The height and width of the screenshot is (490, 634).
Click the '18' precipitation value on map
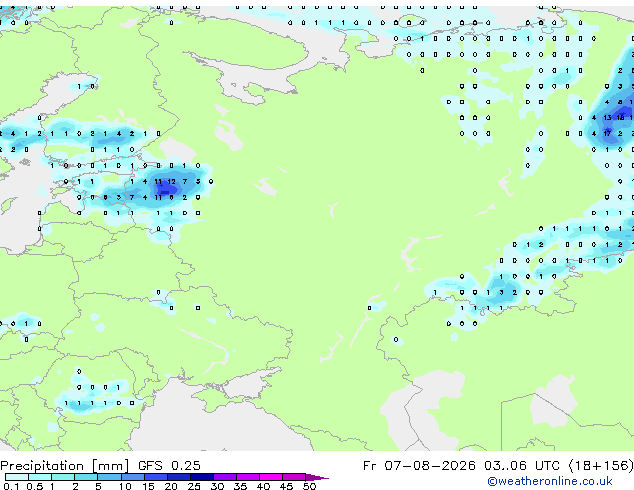[620, 118]
